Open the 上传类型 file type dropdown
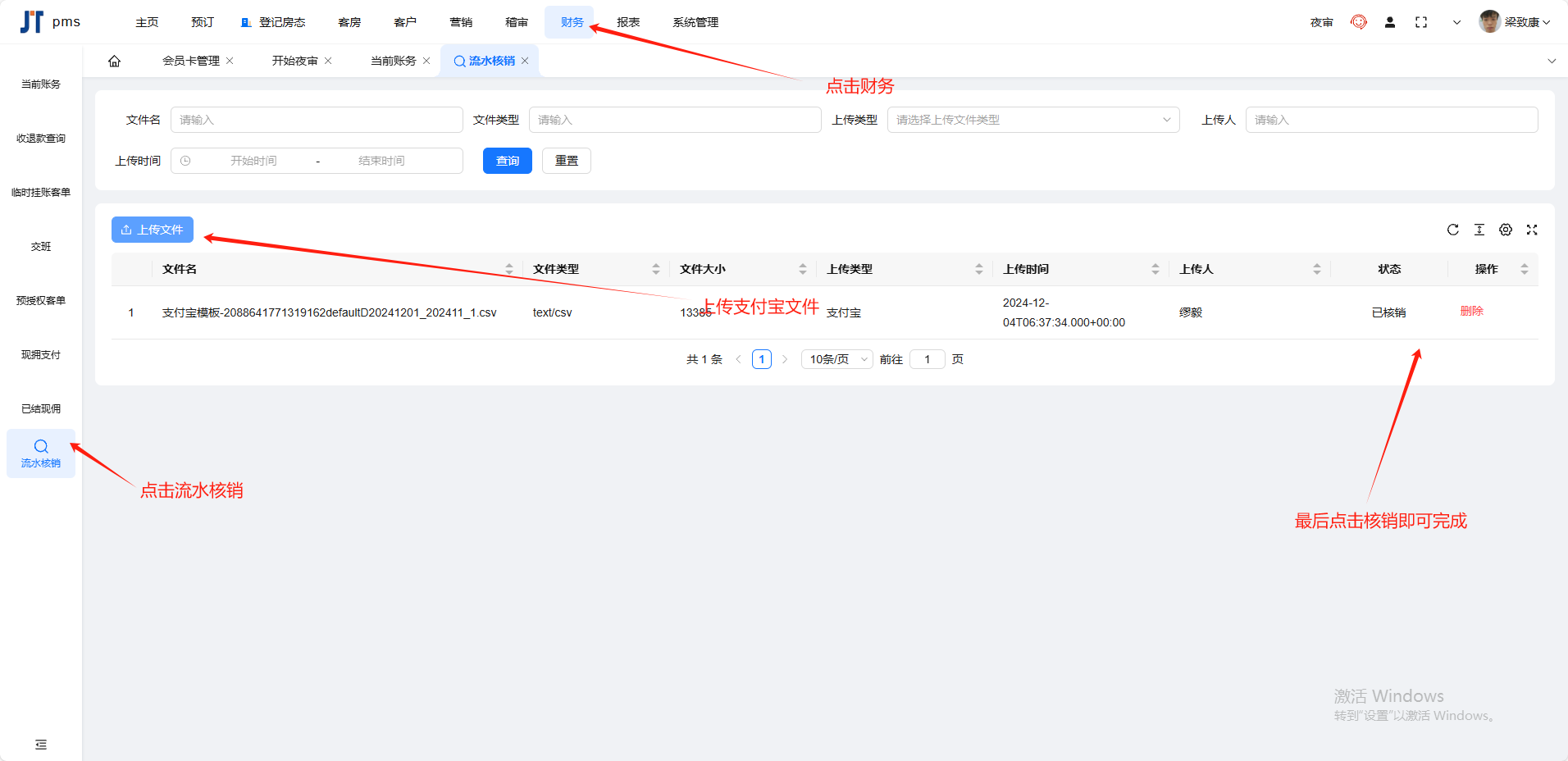Viewport: 1568px width, 761px height. (1032, 120)
